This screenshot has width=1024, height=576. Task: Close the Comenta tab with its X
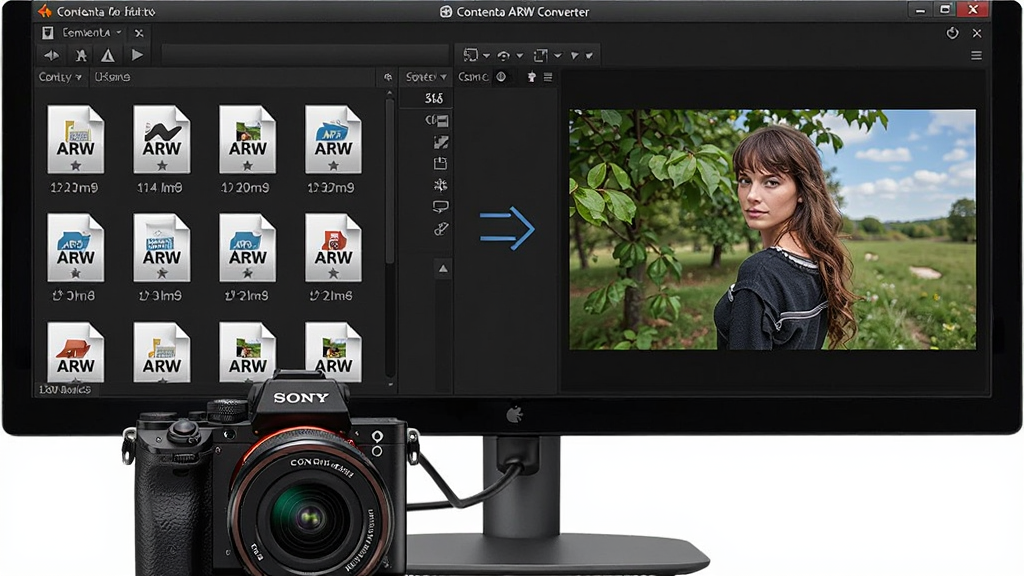[139, 33]
